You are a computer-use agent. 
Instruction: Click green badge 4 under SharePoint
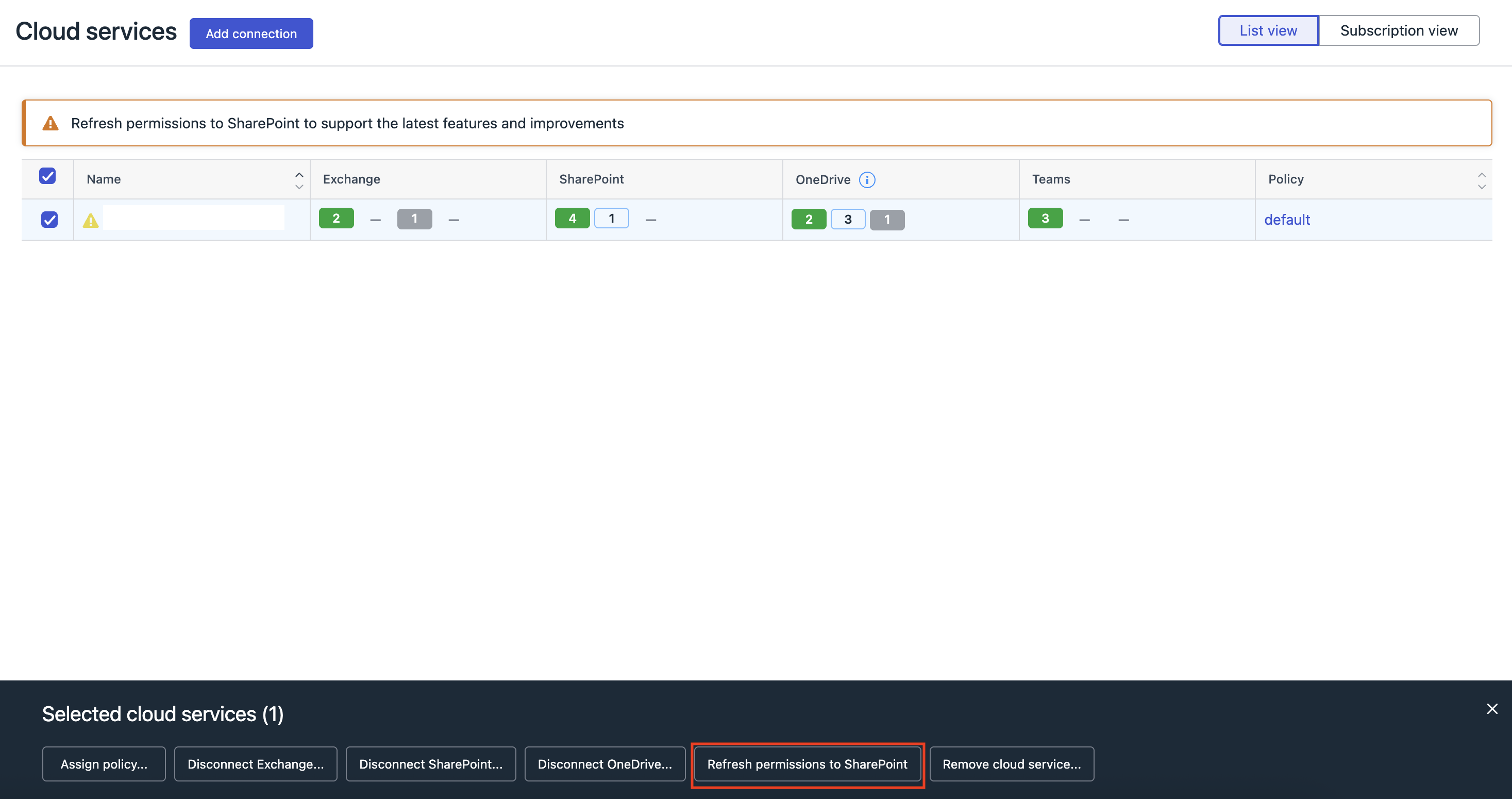coord(573,219)
